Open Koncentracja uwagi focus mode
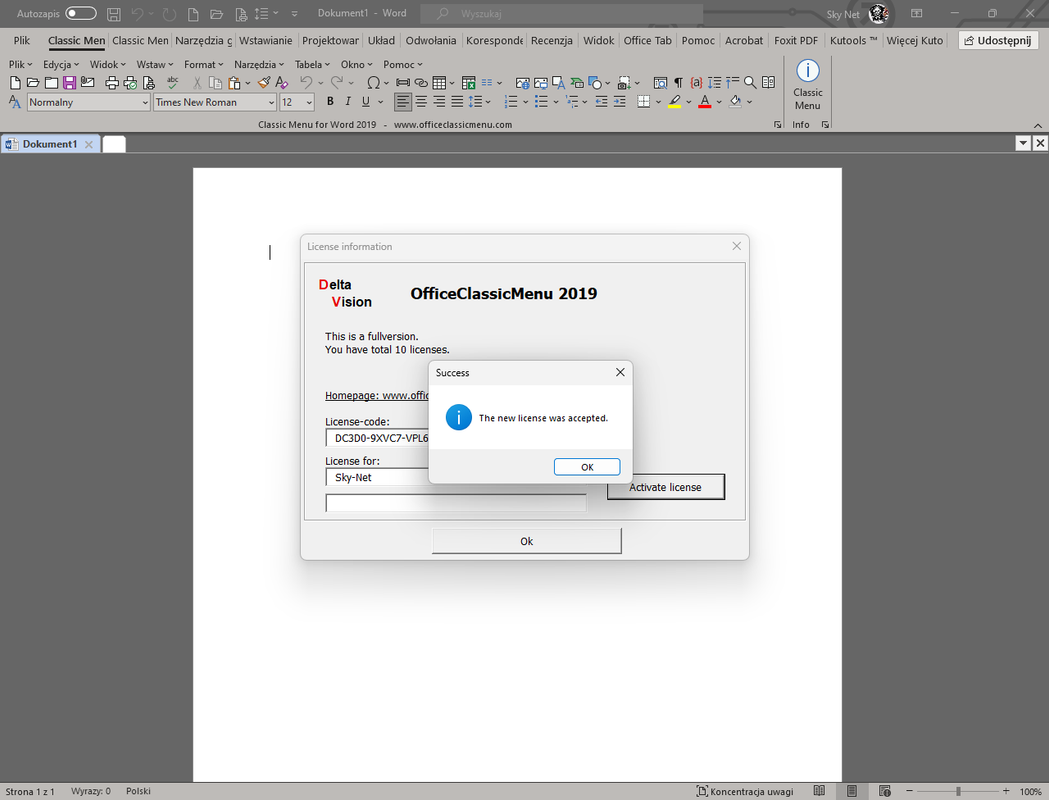1049x800 pixels. tap(745, 791)
